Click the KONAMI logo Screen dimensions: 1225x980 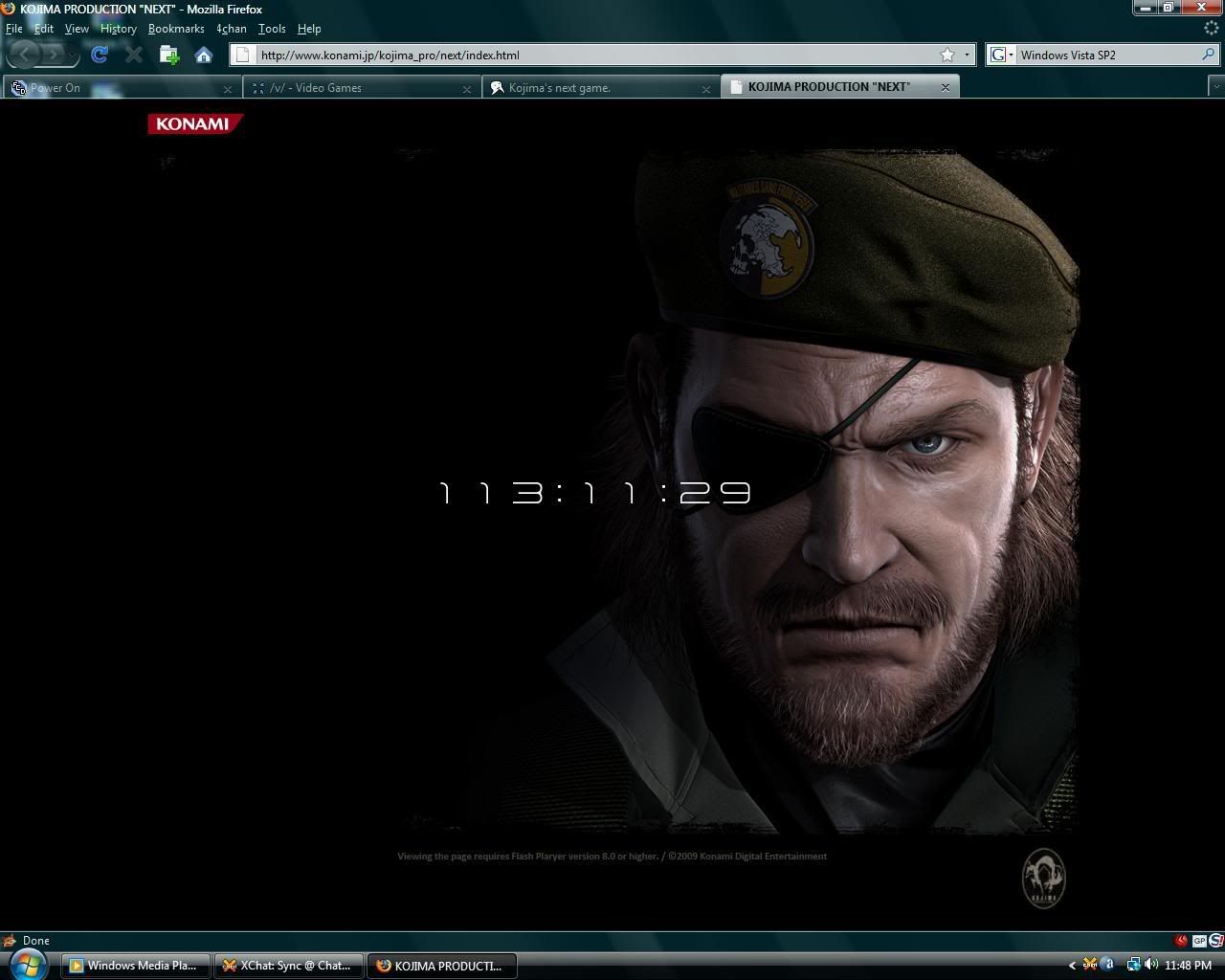click(195, 123)
